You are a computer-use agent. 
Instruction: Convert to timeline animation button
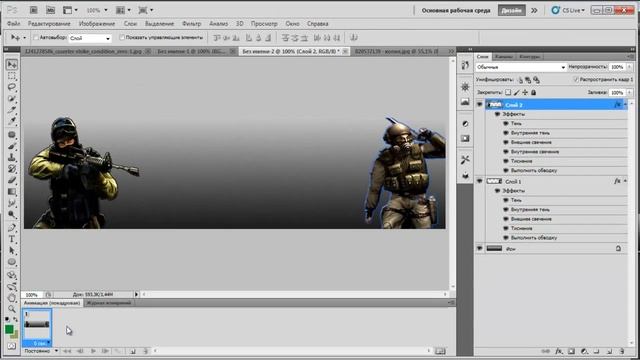coord(440,351)
